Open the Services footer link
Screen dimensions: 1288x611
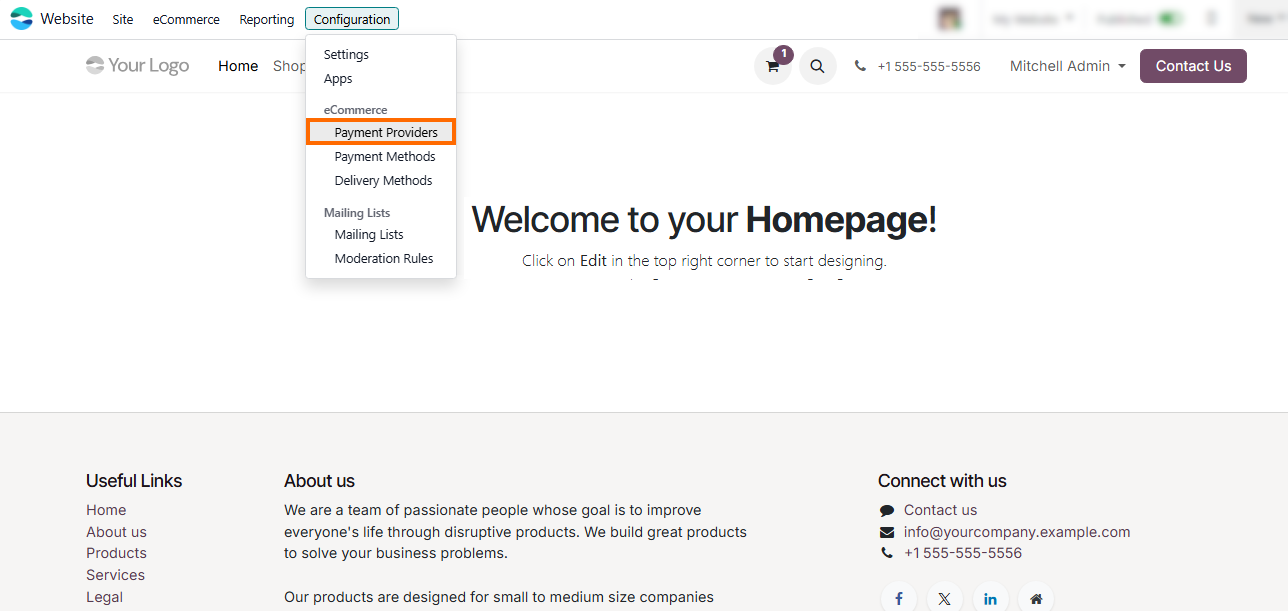[x=115, y=575]
